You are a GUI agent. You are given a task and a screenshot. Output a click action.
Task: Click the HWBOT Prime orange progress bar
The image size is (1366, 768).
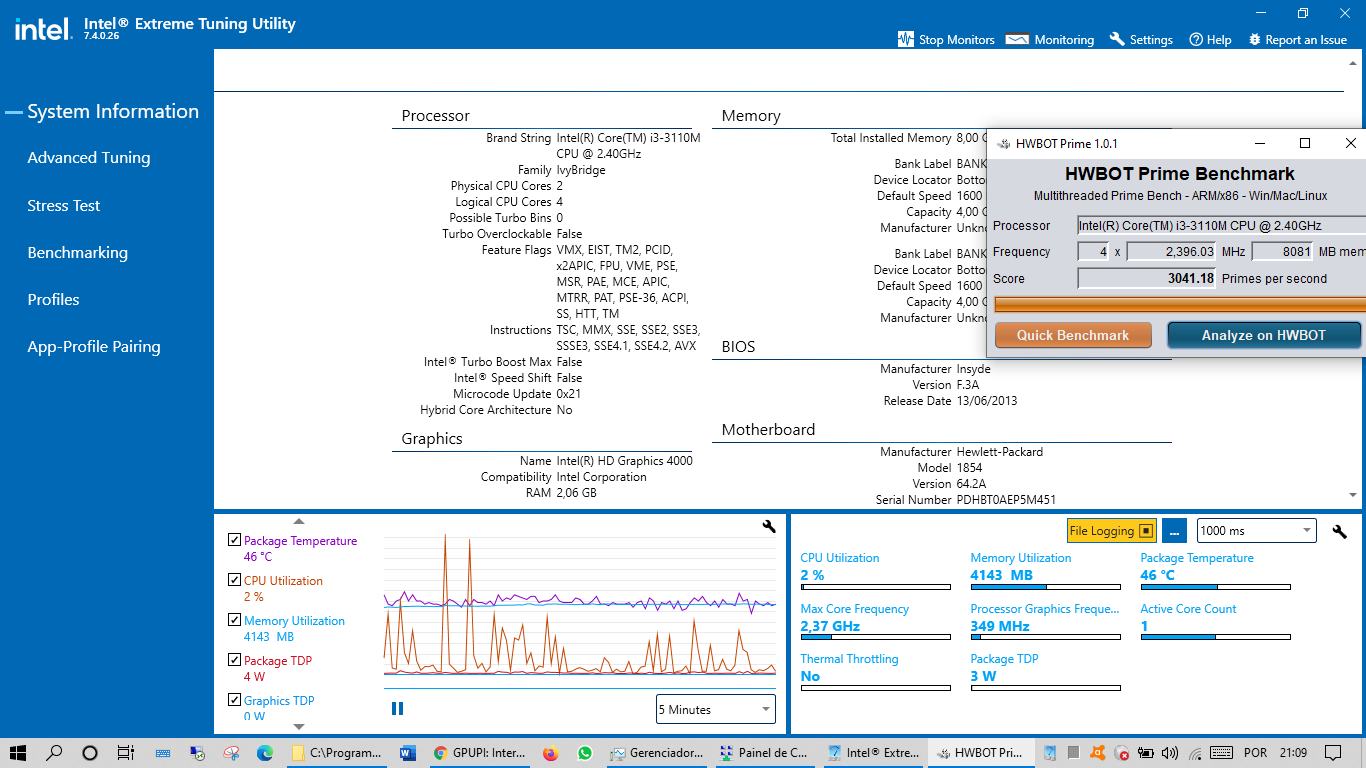click(x=1180, y=304)
